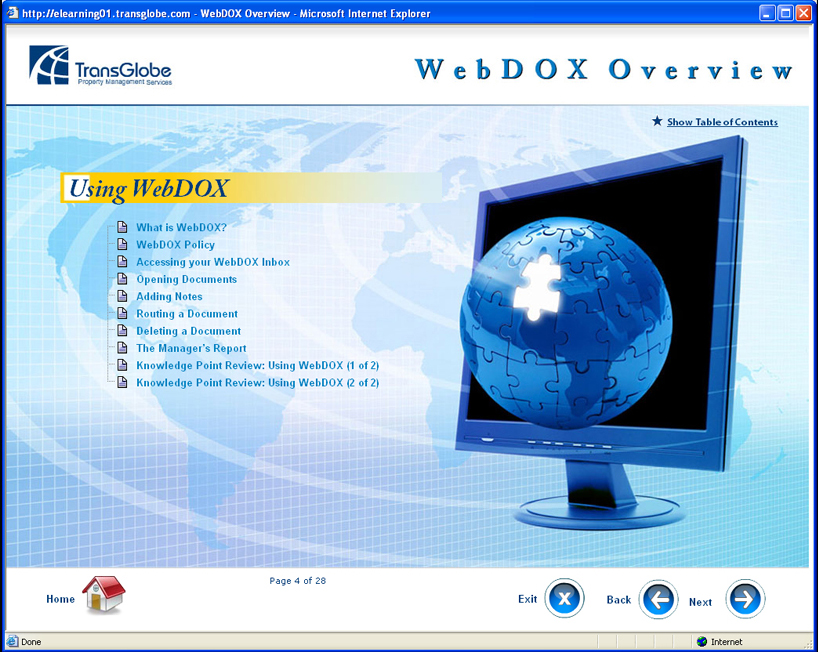Screen dimensions: 818x652
Task: Select the document icon for Adding Notes
Action: (122, 296)
